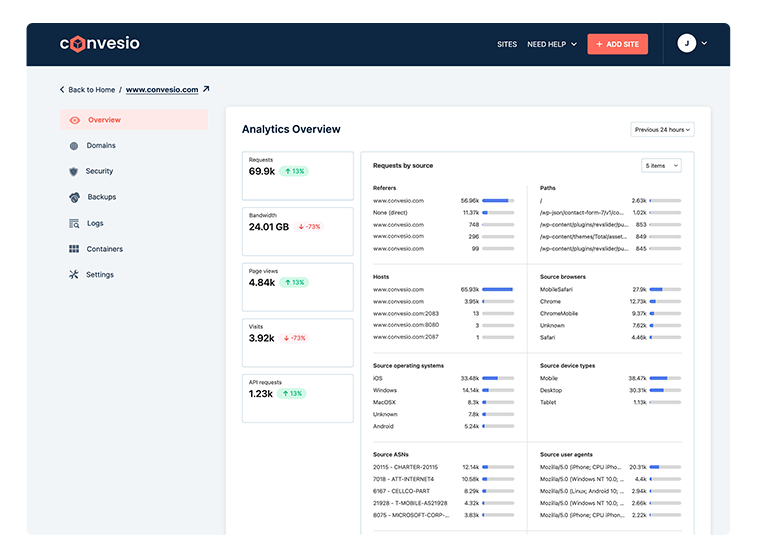Click the www.convesio.com:2083 host row

click(443, 314)
